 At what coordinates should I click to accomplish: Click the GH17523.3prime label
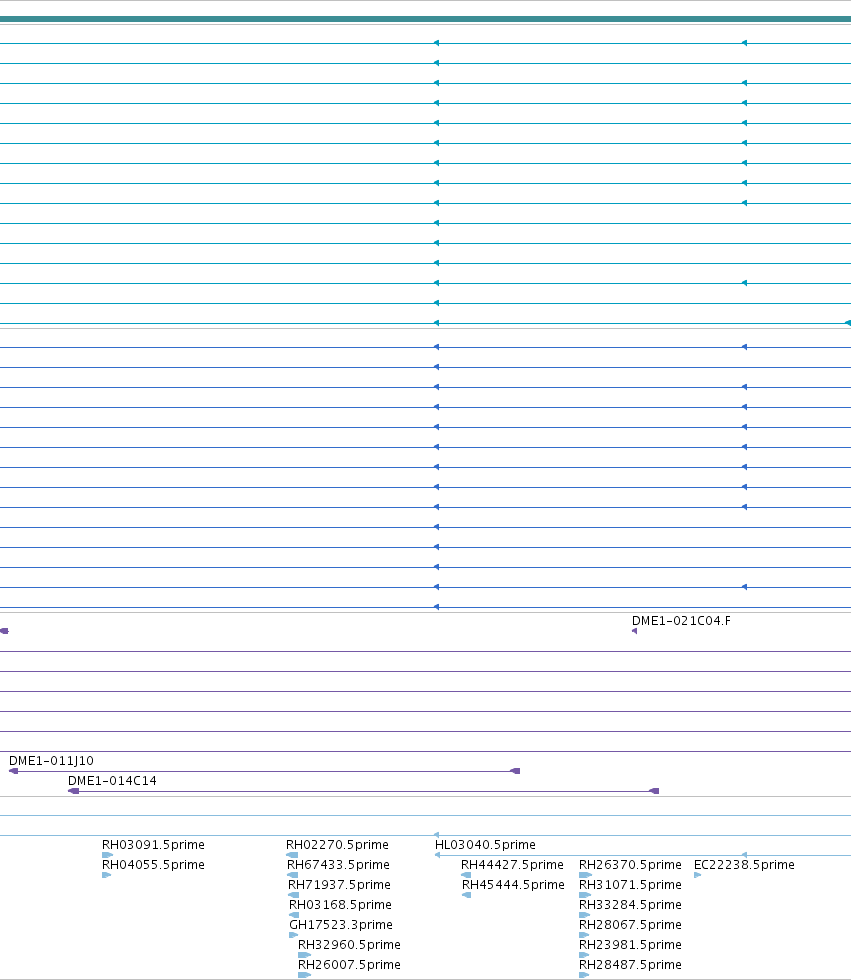pos(341,924)
